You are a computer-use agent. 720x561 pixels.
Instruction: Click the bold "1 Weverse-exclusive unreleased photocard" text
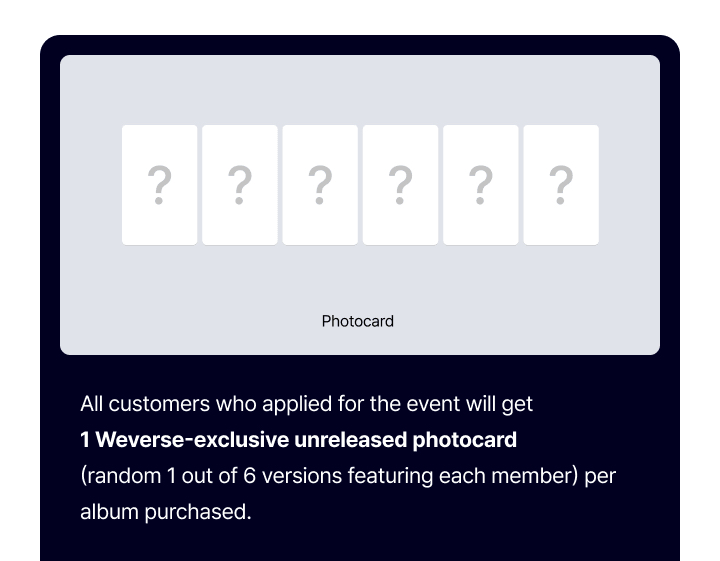point(298,440)
